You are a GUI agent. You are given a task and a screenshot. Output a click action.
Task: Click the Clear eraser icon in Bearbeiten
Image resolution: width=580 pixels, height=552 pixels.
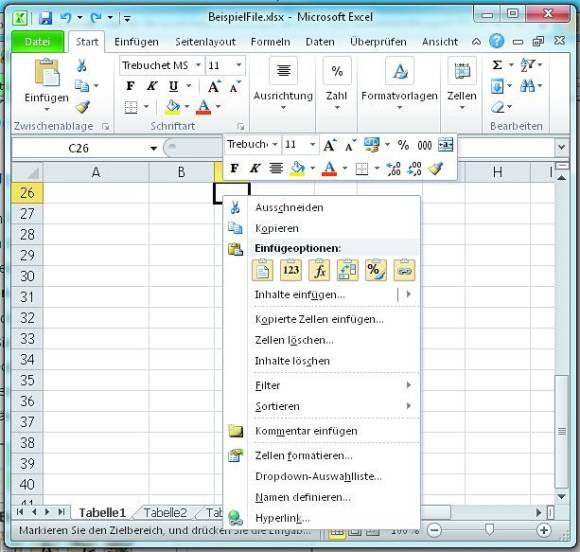coord(498,107)
